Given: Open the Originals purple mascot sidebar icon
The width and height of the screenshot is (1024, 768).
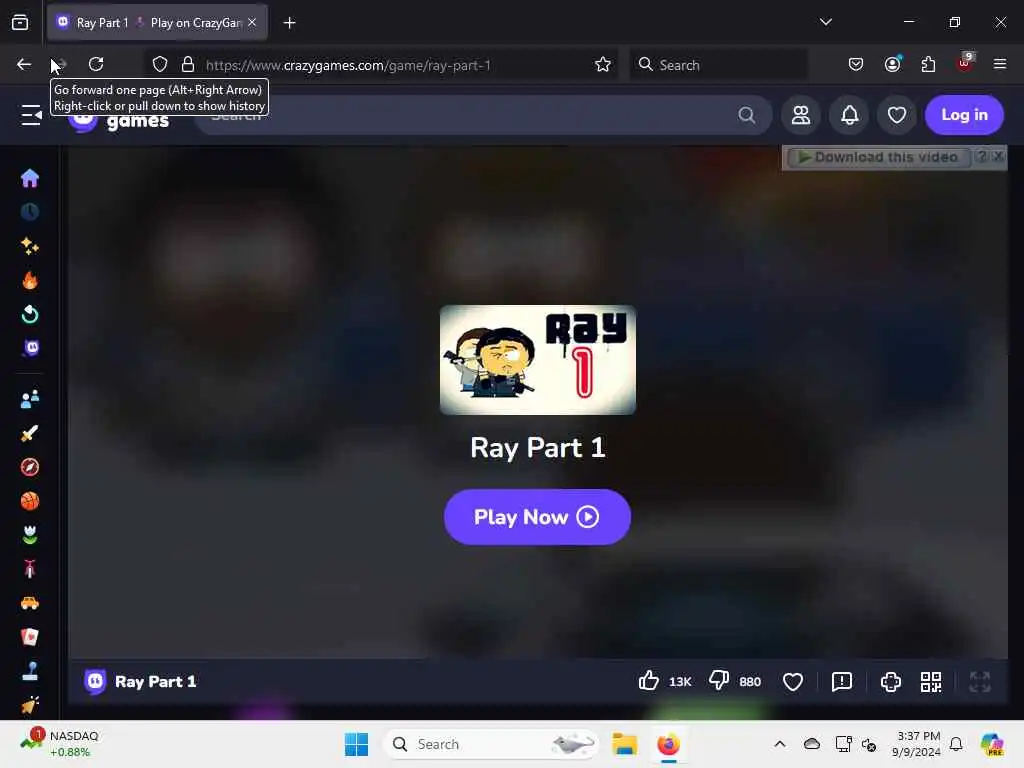Looking at the screenshot, I should 31,348.
